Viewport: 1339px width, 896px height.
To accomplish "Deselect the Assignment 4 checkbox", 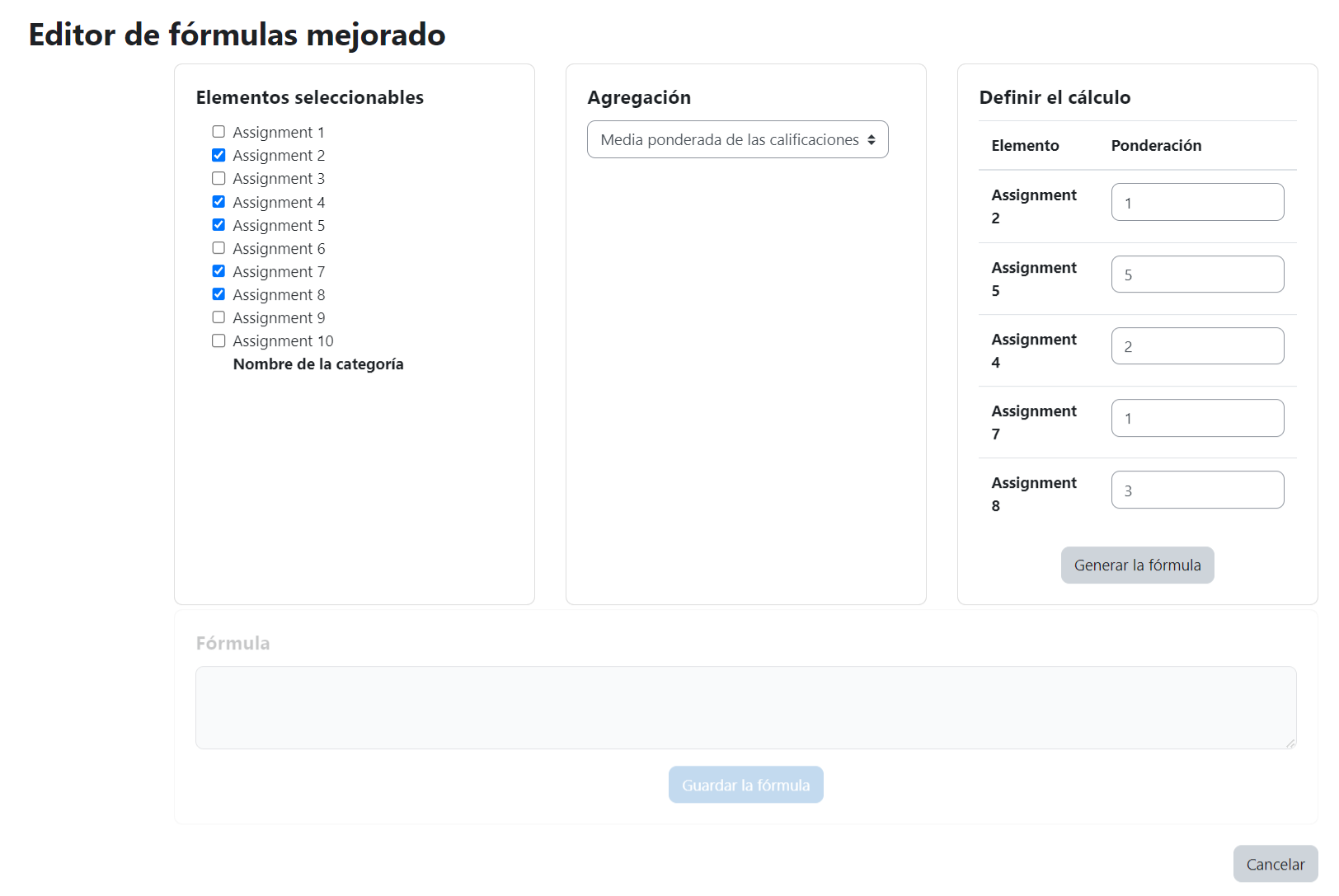I will tap(218, 201).
